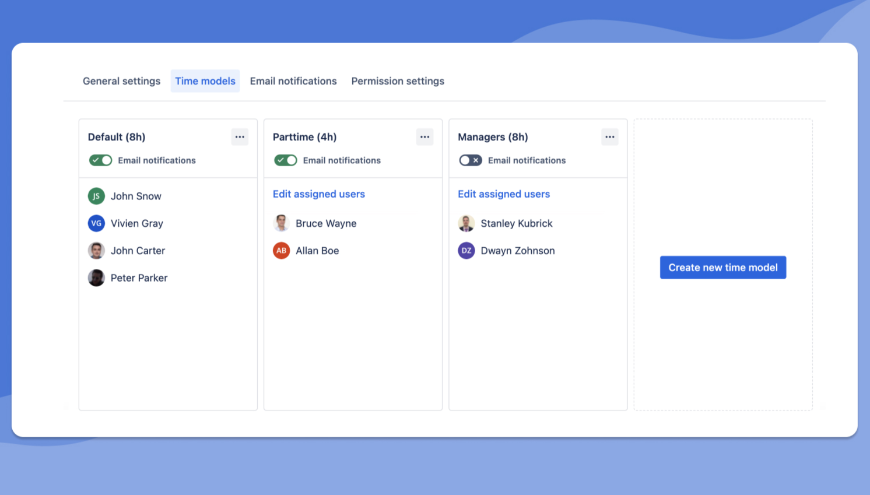Screen dimensions: 870x495
Task: Open the Parttime (4h) more options menu
Action: click(424, 137)
